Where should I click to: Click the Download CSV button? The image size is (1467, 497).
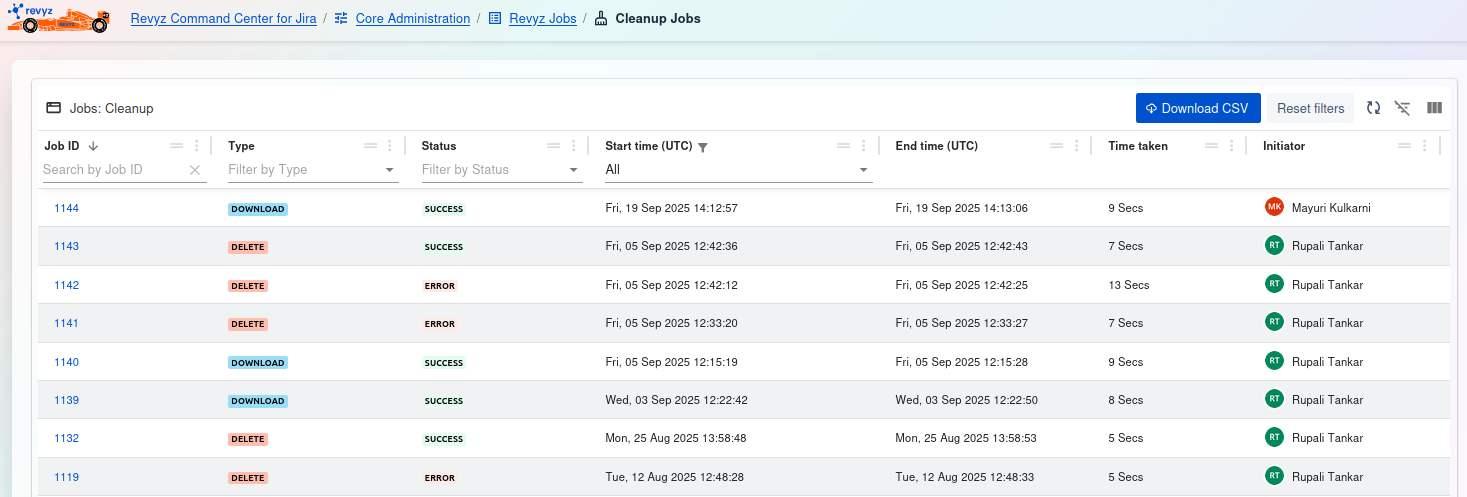click(x=1197, y=108)
